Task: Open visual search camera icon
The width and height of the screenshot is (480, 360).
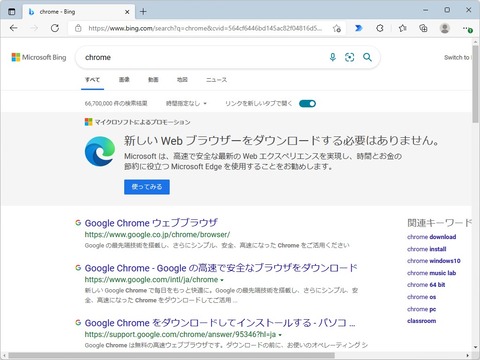Action: 349,57
